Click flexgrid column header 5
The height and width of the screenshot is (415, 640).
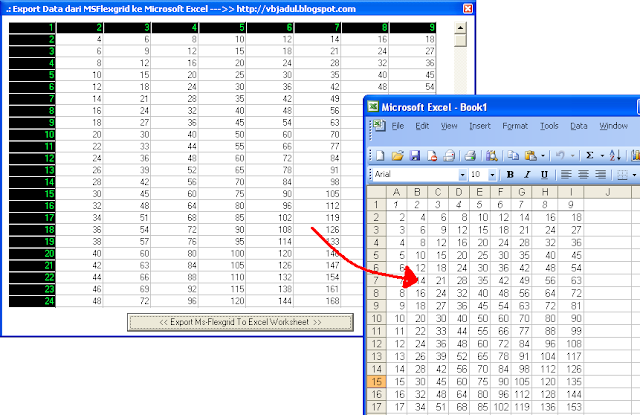pyautogui.click(x=222, y=27)
